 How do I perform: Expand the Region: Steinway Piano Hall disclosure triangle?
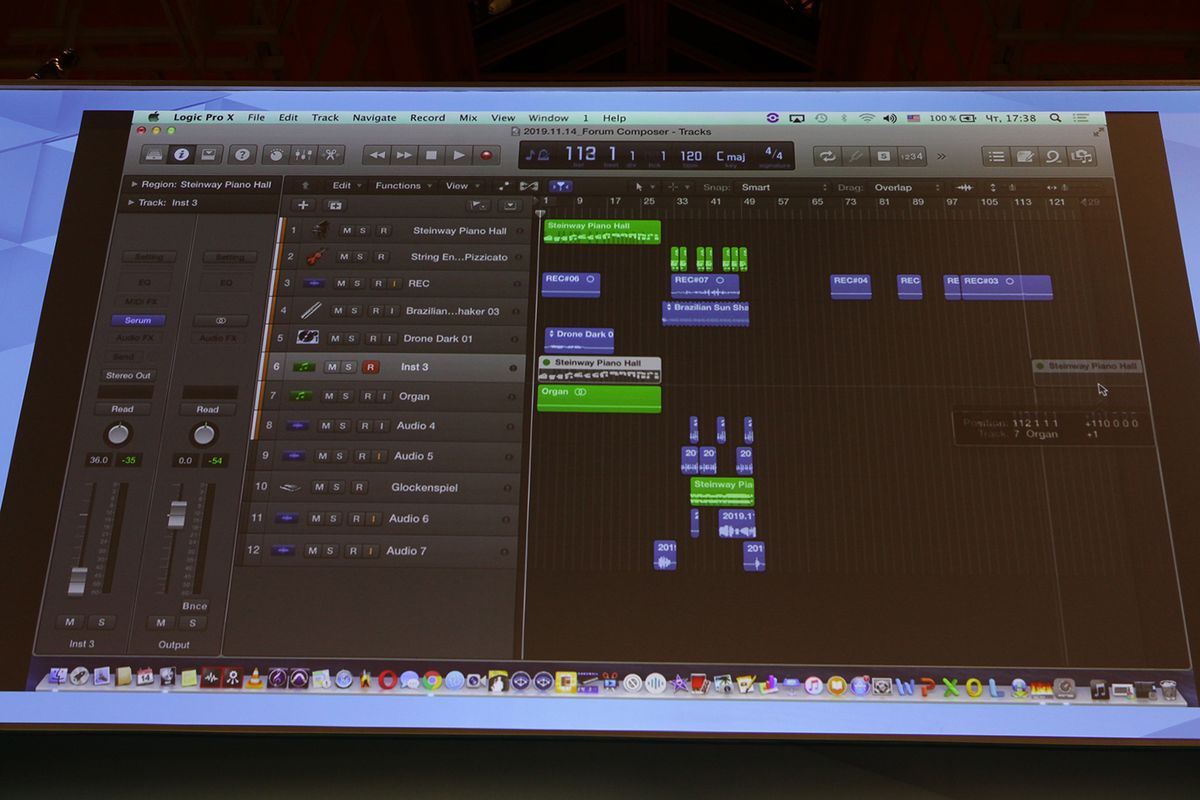point(134,185)
